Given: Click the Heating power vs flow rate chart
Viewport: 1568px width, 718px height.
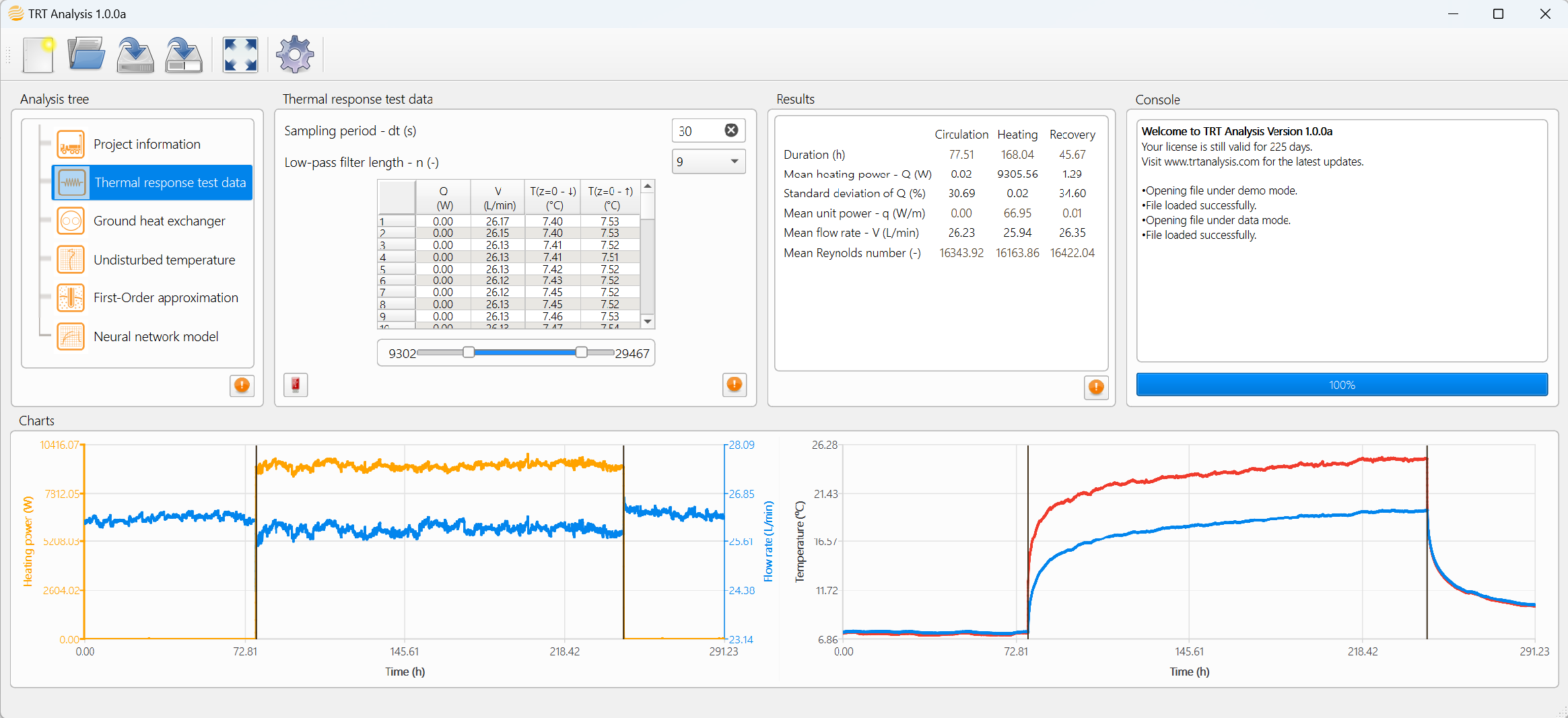Looking at the screenshot, I should tap(404, 542).
